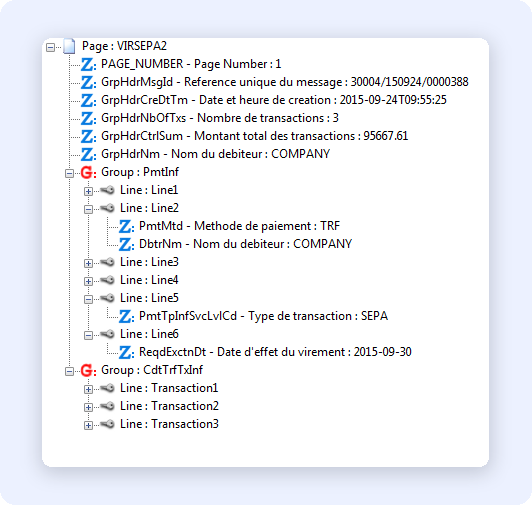Viewport: 532px width, 505px height.
Task: Collapse Line : Line6 node
Action: [x=88, y=335]
